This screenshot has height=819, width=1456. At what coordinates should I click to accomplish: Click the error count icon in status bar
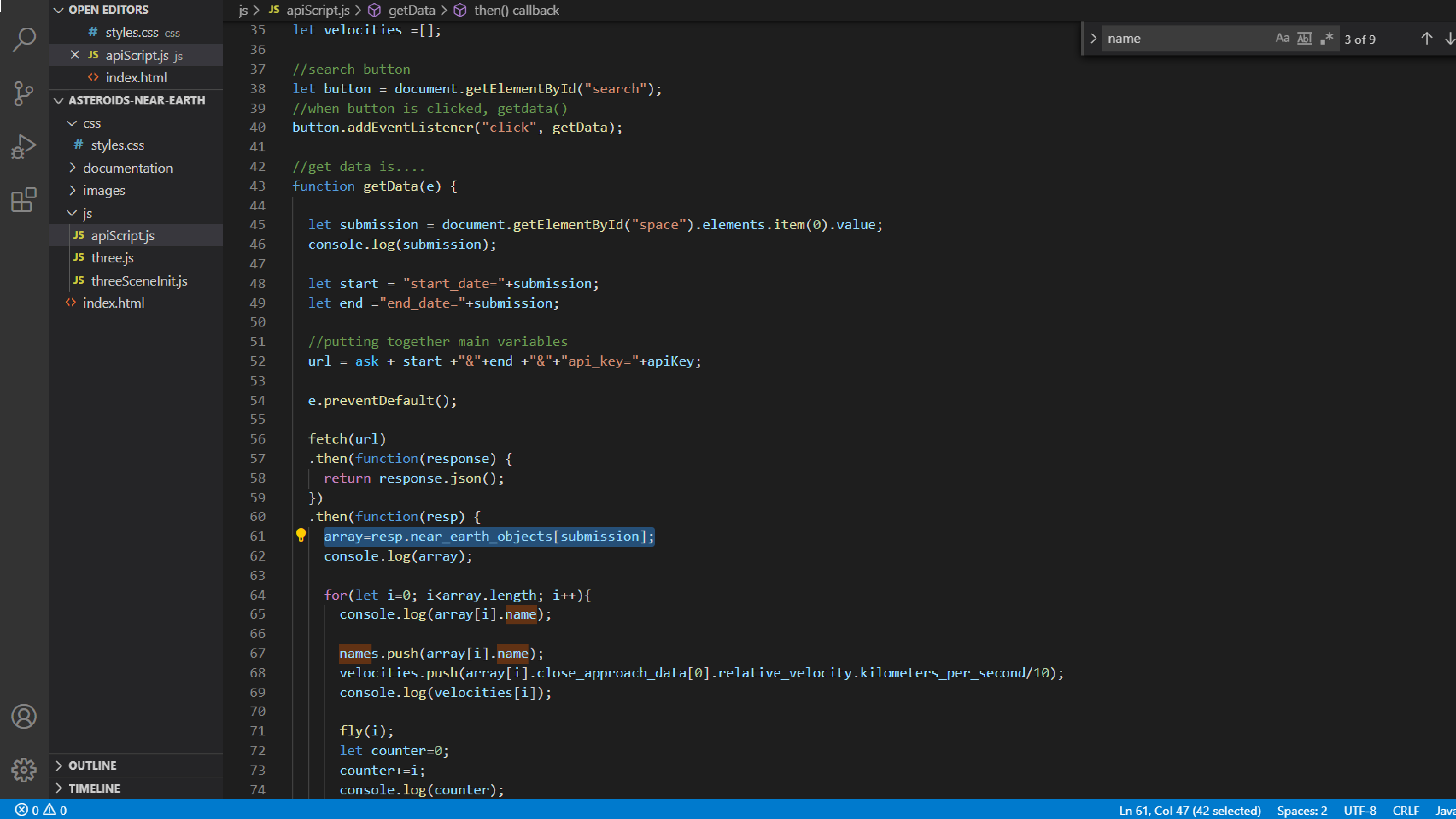21,810
